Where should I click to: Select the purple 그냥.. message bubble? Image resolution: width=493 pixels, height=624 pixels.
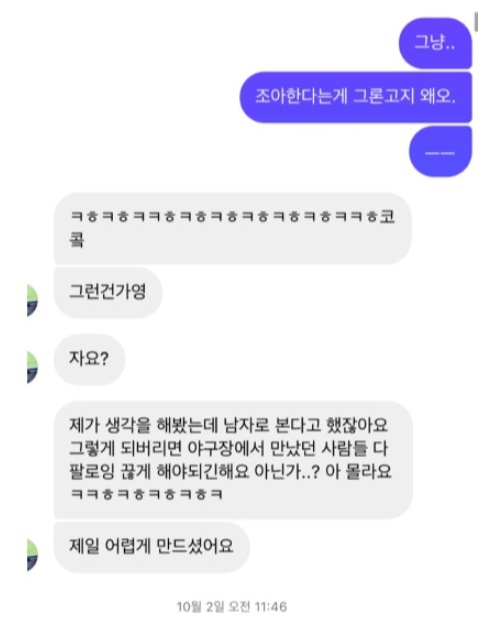coord(435,43)
